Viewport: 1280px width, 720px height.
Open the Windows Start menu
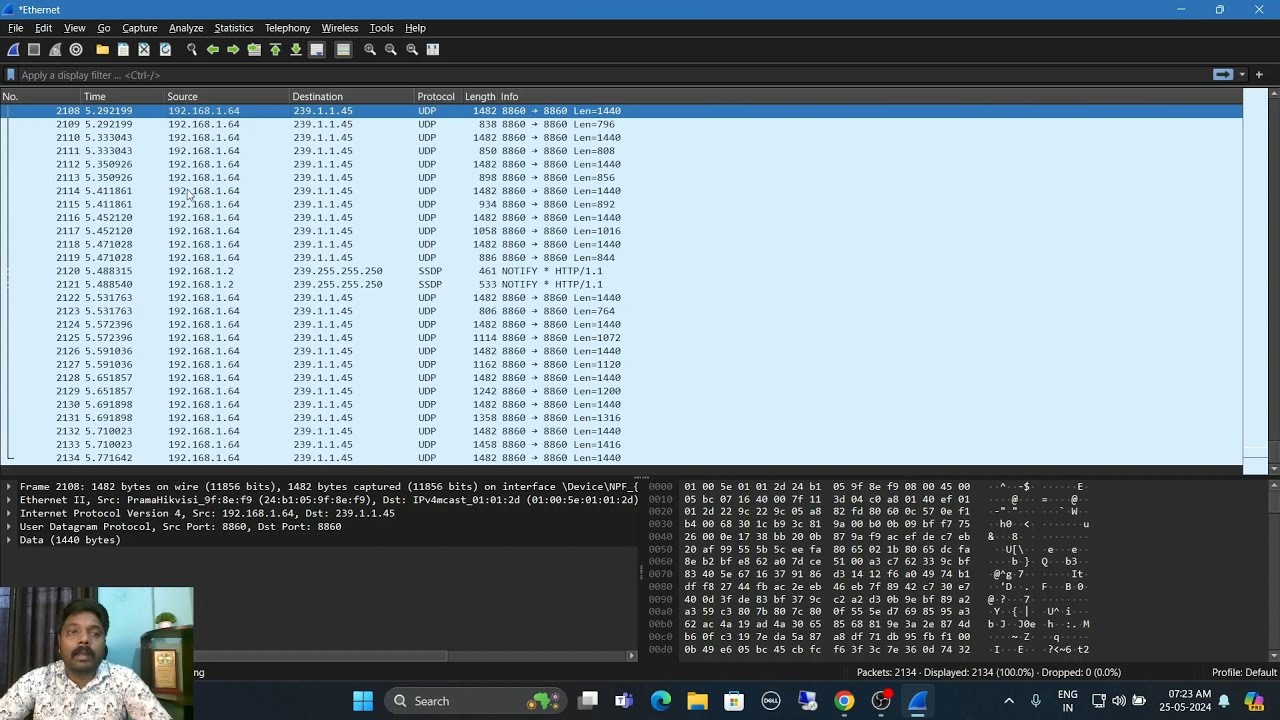point(363,701)
